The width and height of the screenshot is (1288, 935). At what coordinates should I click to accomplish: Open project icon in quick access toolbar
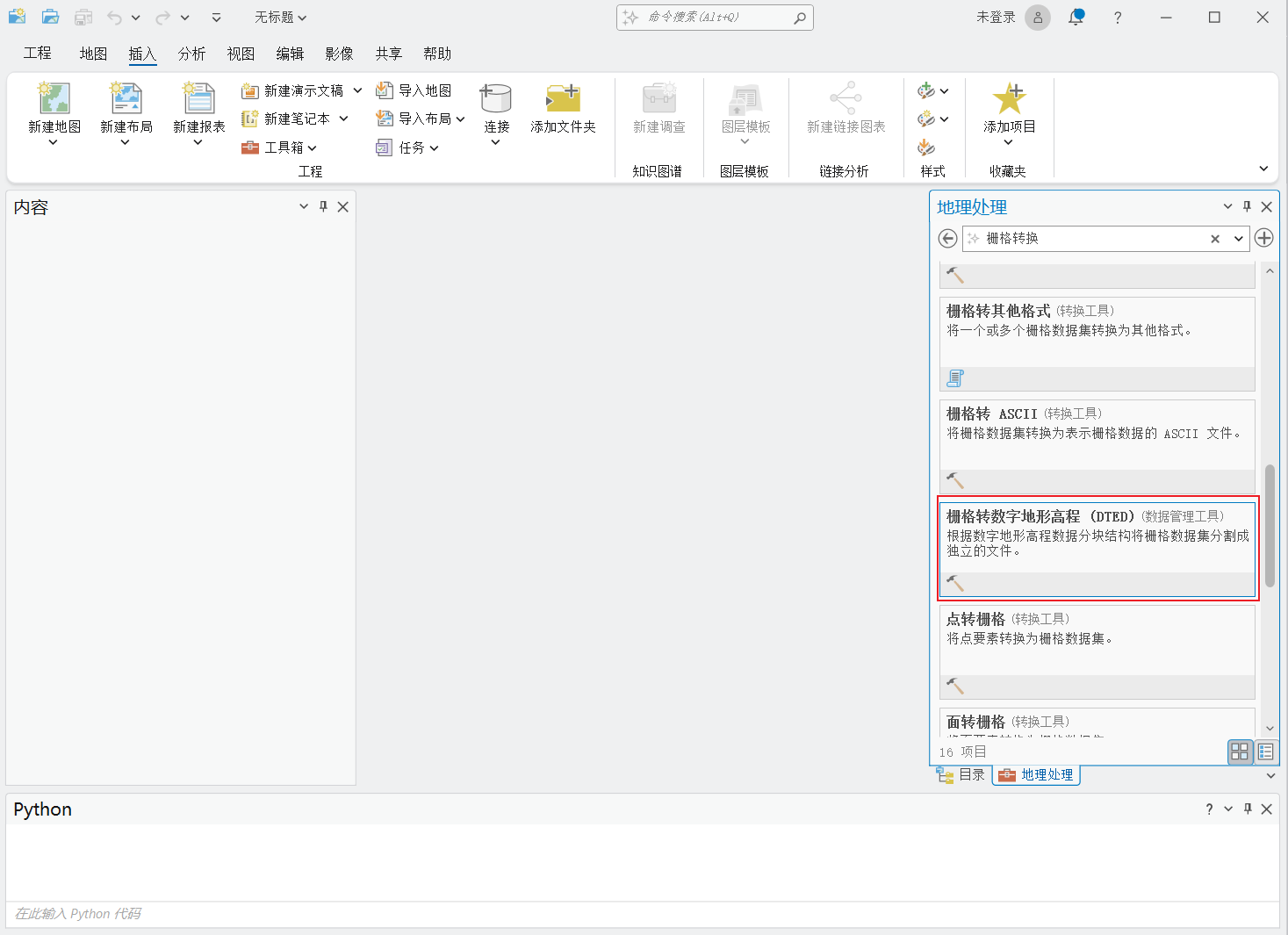[x=51, y=17]
